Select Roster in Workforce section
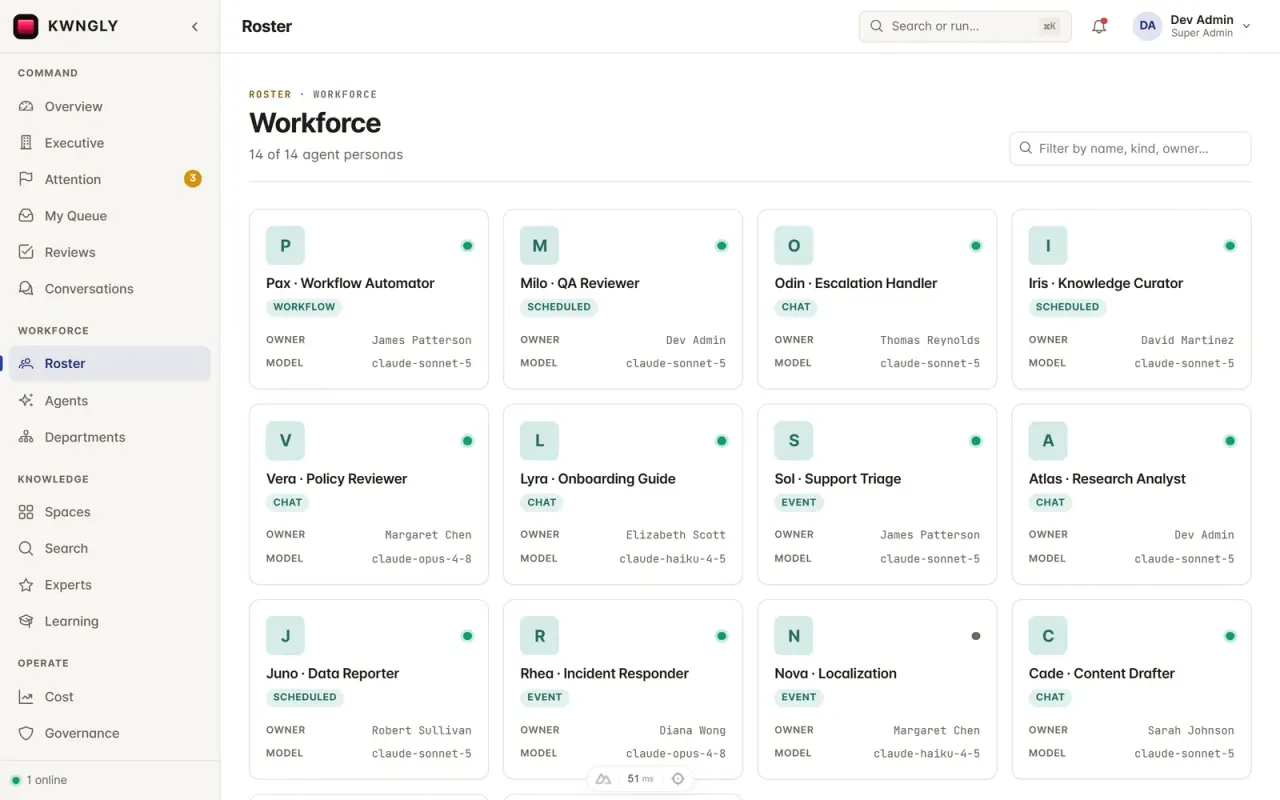 tap(110, 364)
